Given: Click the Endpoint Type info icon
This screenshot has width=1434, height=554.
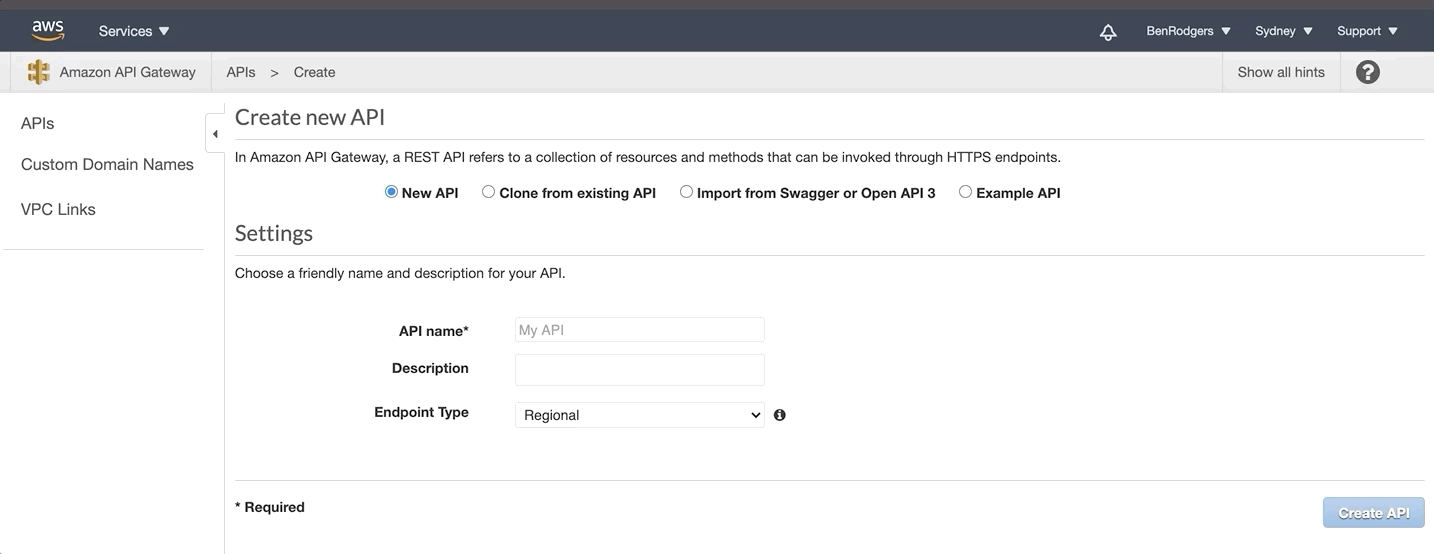Looking at the screenshot, I should [780, 415].
